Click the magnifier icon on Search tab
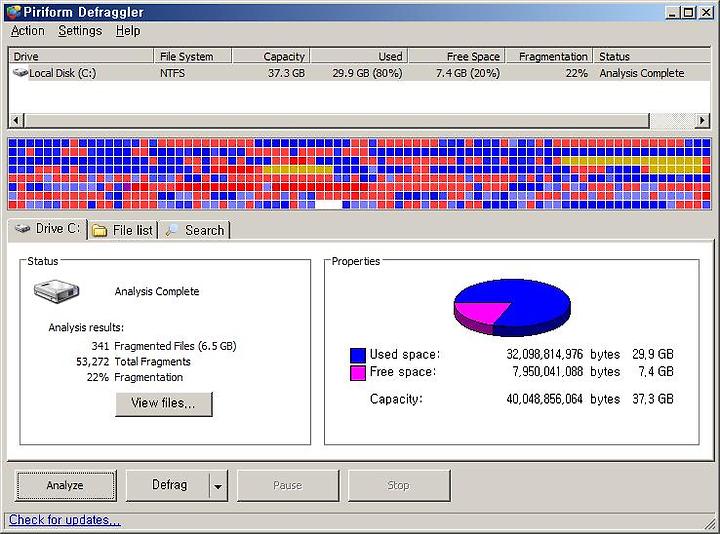Screen dimensions: 720x534 [172, 230]
